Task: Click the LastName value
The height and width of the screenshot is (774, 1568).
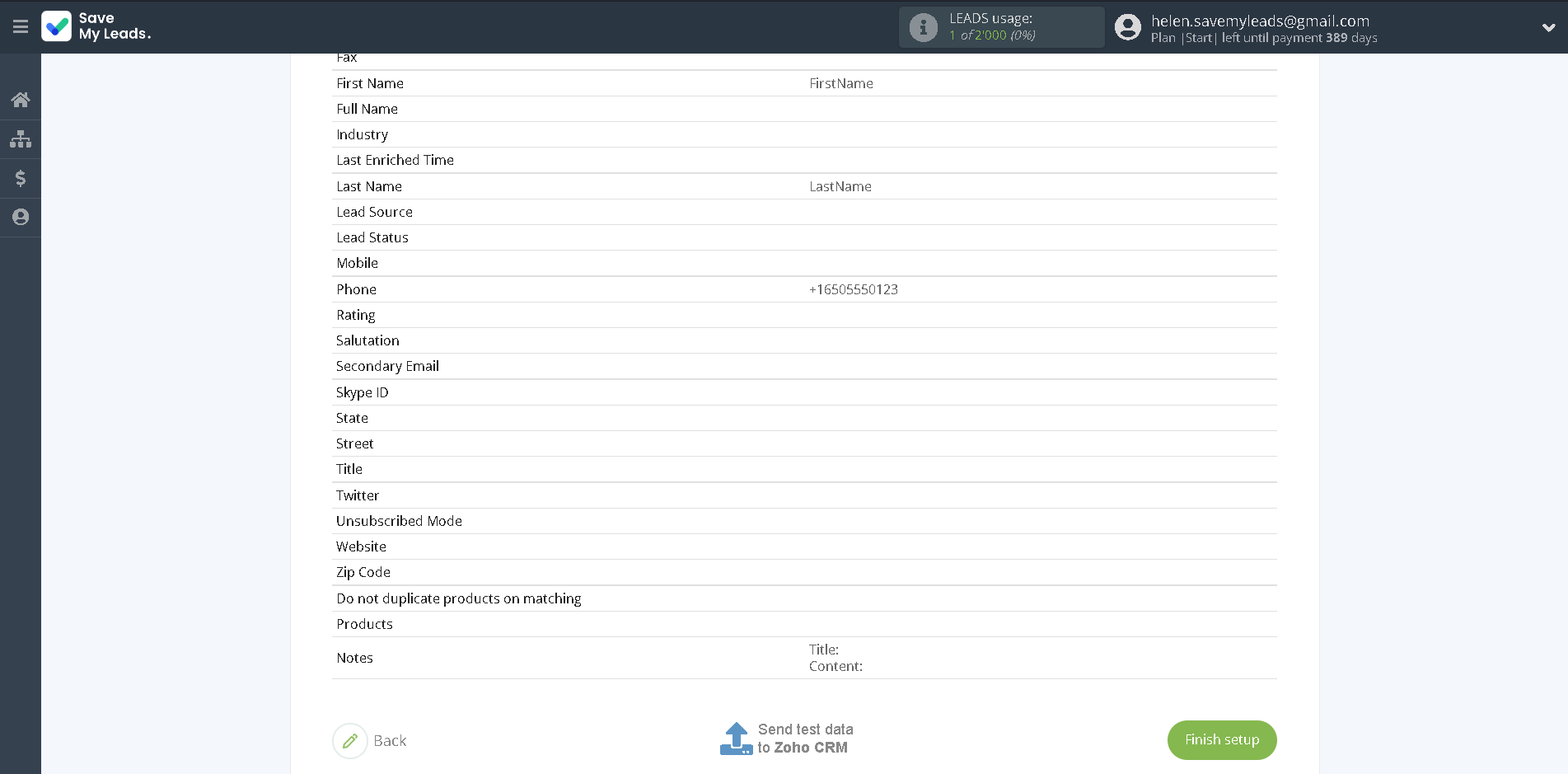Action: pyautogui.click(x=840, y=186)
